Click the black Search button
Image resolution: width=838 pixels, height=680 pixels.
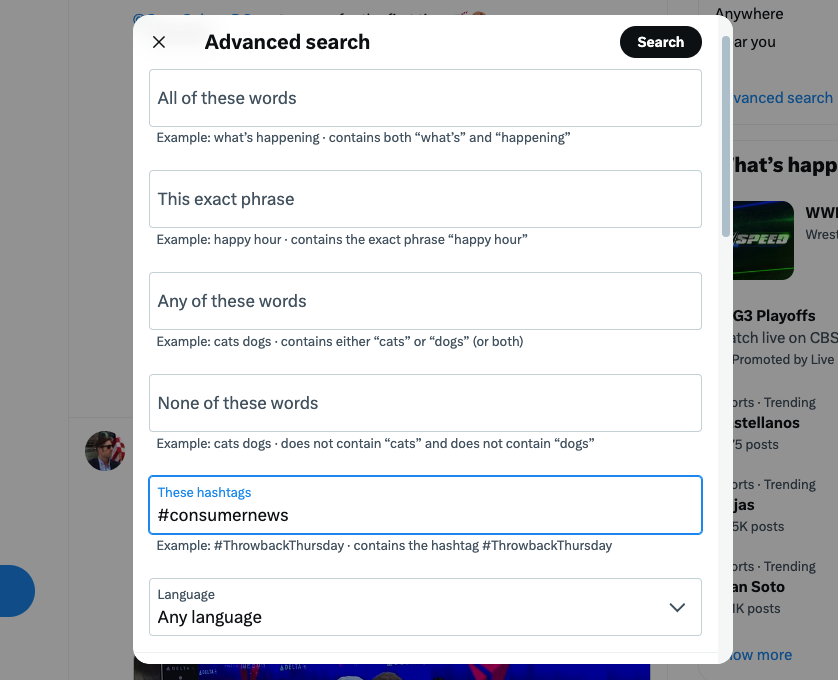660,42
